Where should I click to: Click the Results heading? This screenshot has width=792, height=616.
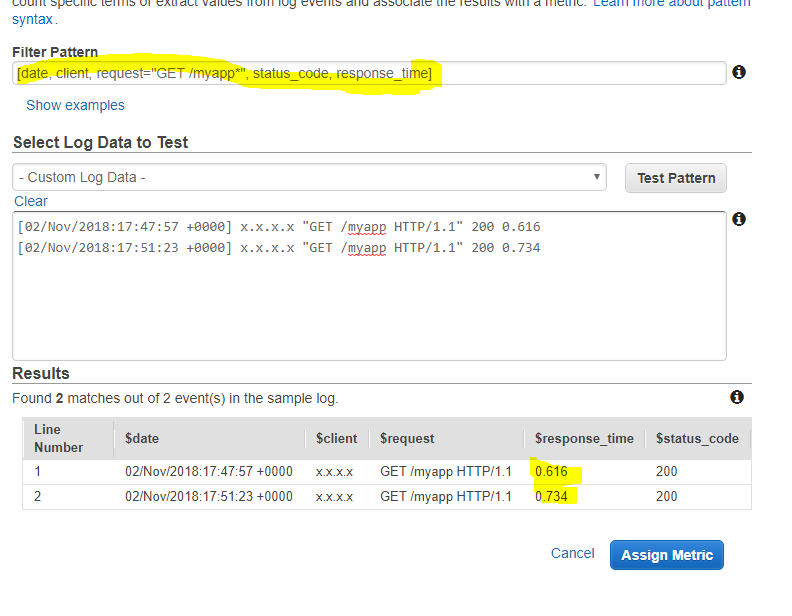click(41, 373)
